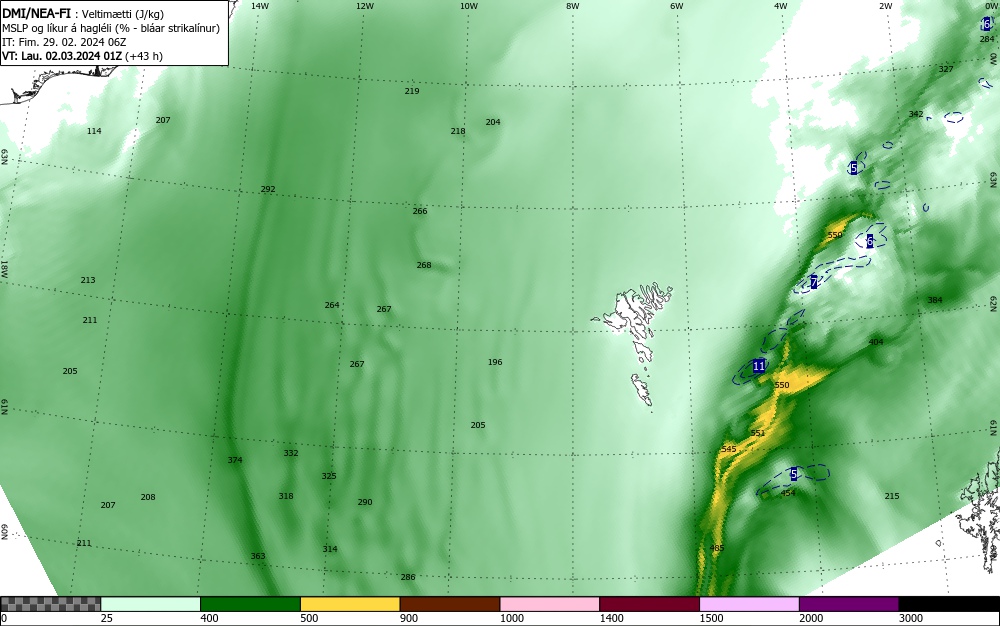Screen dimensions: 1000x626
Task: Click the hail probability label 7
Action: tap(814, 282)
